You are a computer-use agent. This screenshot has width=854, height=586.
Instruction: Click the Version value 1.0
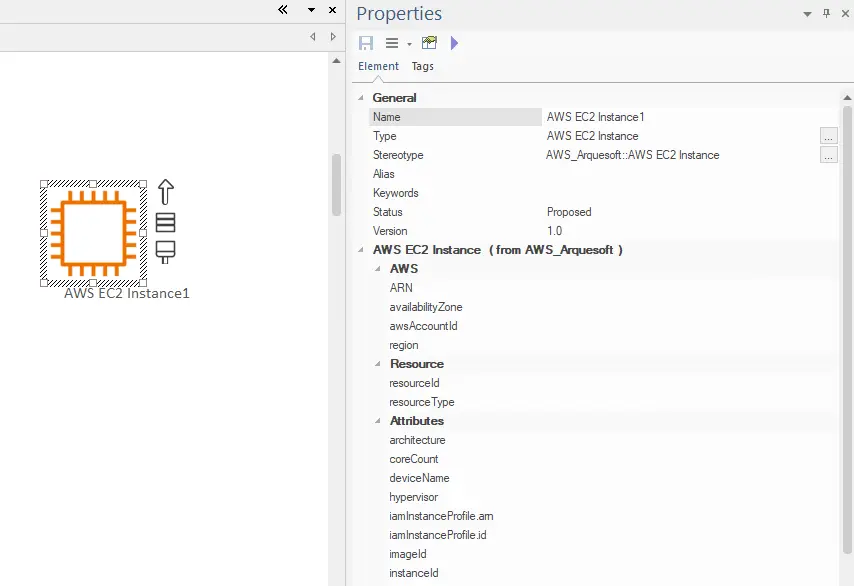tap(554, 231)
